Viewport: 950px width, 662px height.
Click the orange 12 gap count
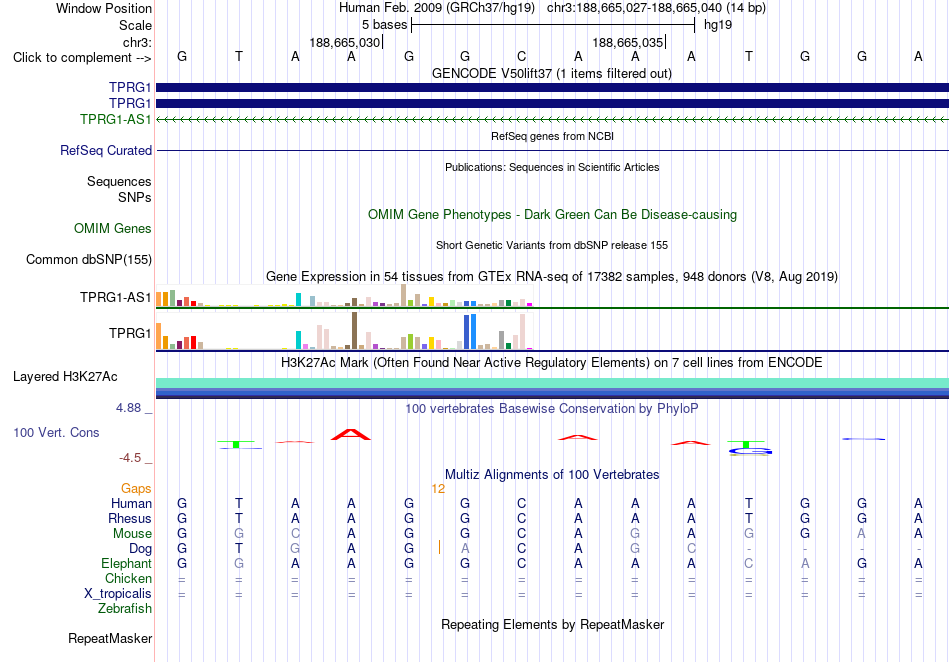[x=438, y=489]
